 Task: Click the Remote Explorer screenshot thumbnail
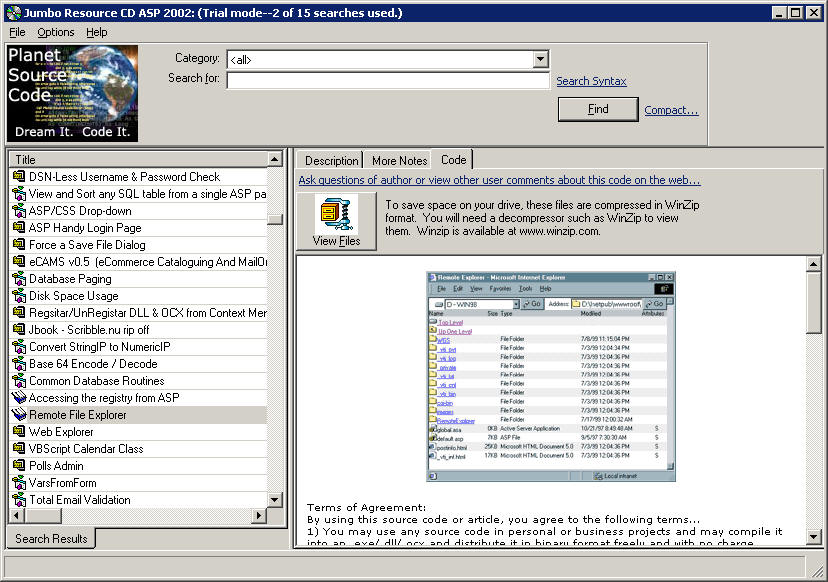coord(551,377)
